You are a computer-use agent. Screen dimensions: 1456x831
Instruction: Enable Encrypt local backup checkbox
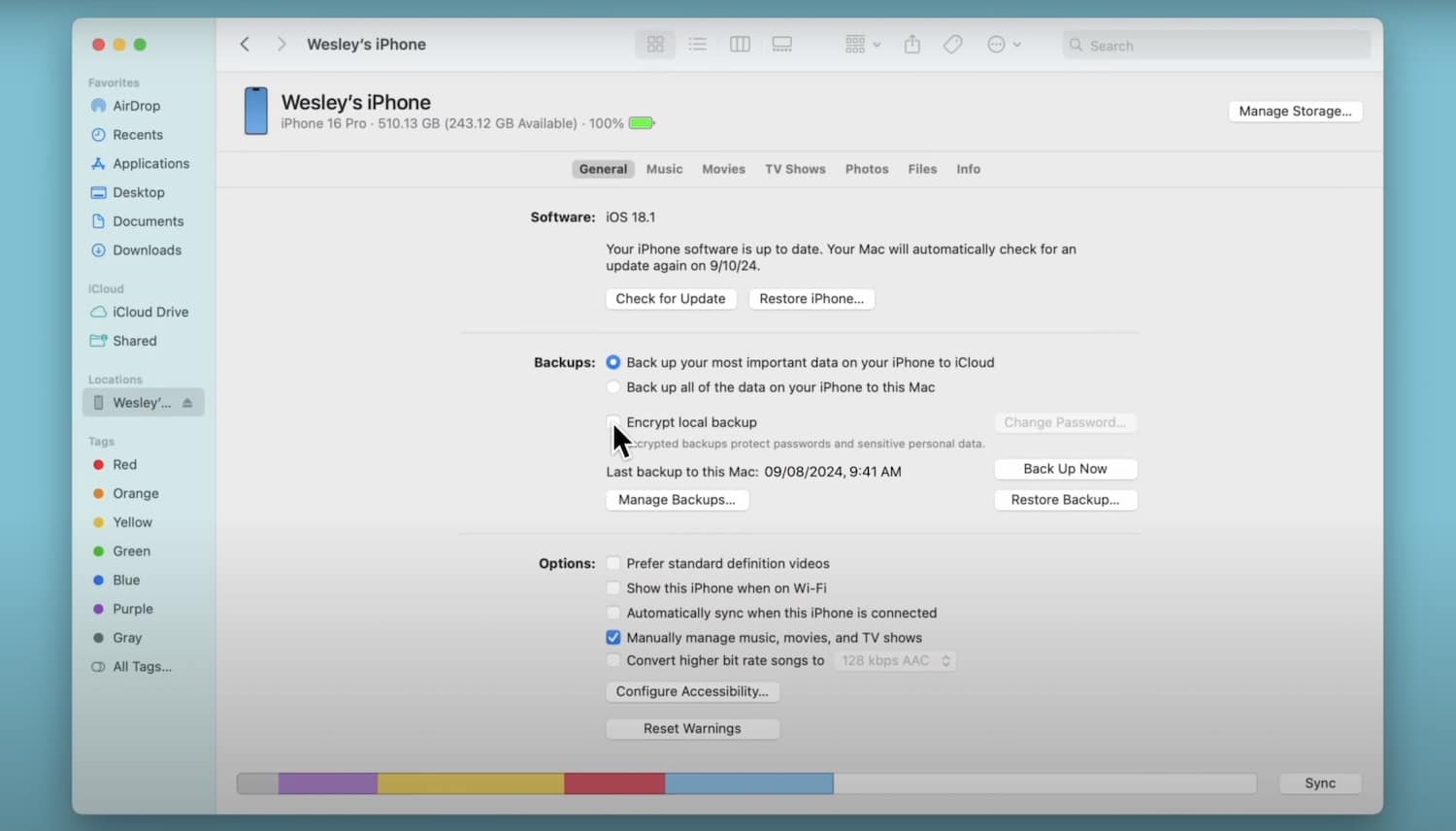click(x=613, y=422)
